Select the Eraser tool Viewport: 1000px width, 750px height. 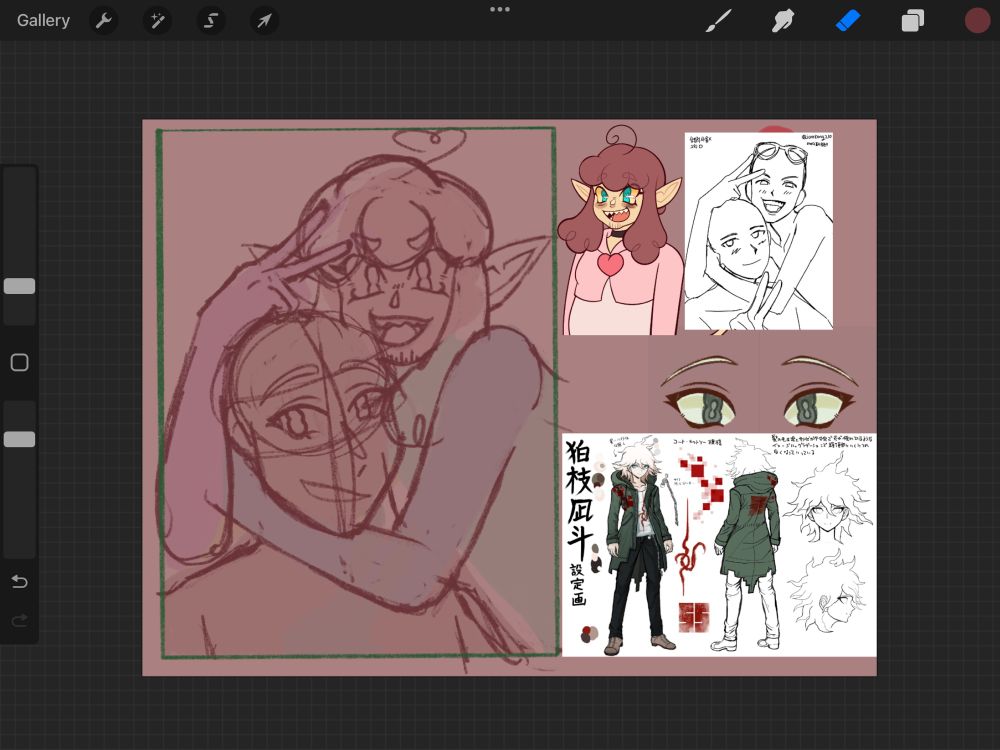coord(848,20)
